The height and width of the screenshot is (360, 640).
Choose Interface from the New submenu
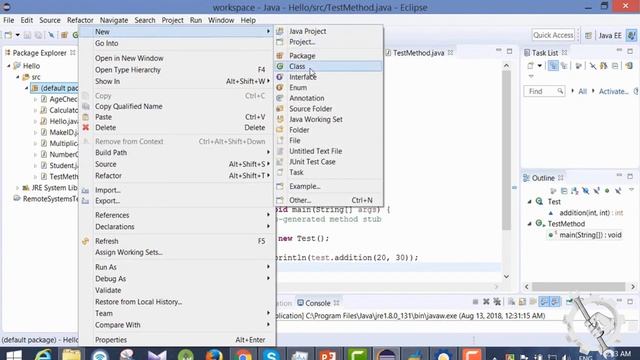tap(329, 77)
